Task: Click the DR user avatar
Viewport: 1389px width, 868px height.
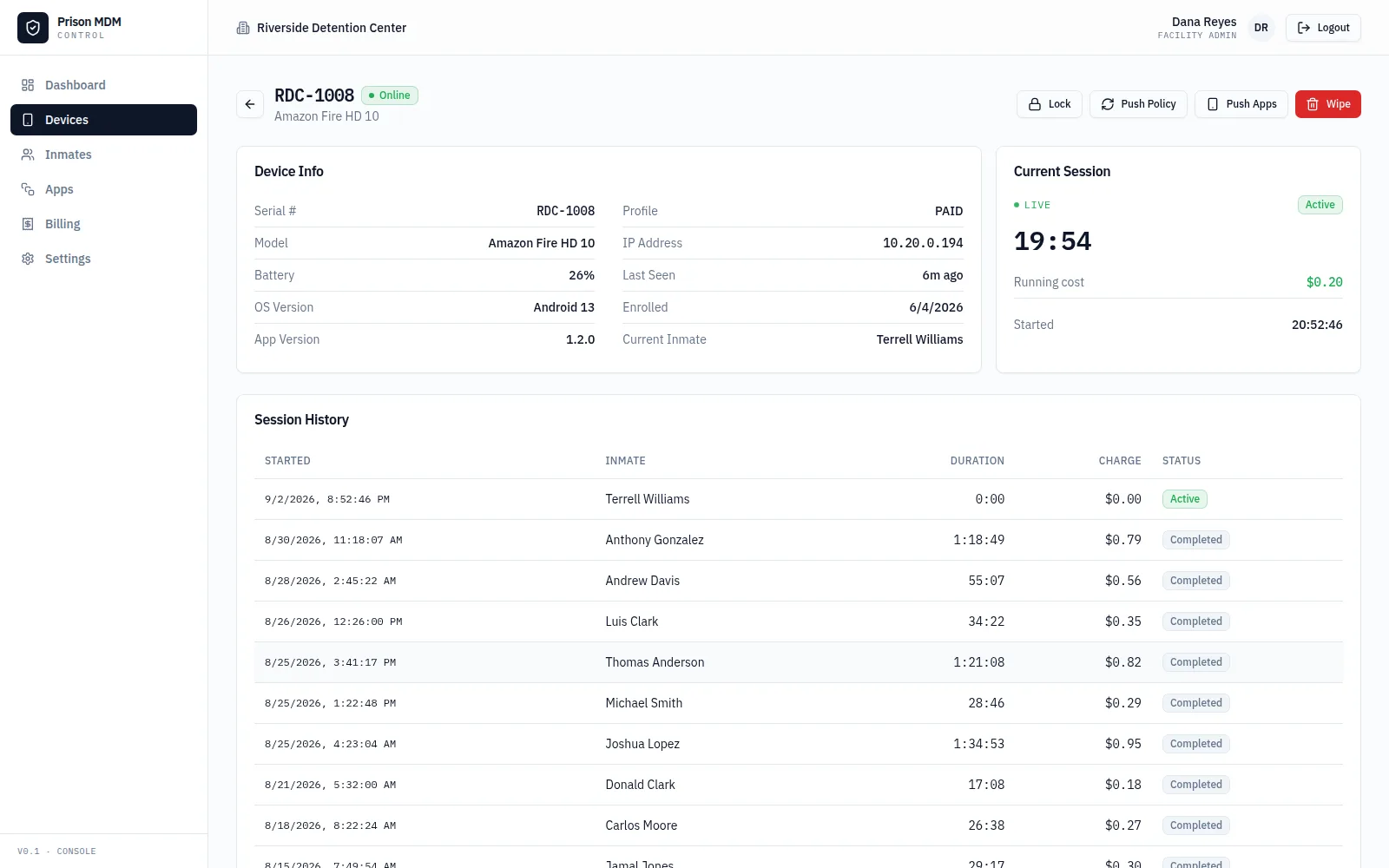Action: click(x=1261, y=28)
